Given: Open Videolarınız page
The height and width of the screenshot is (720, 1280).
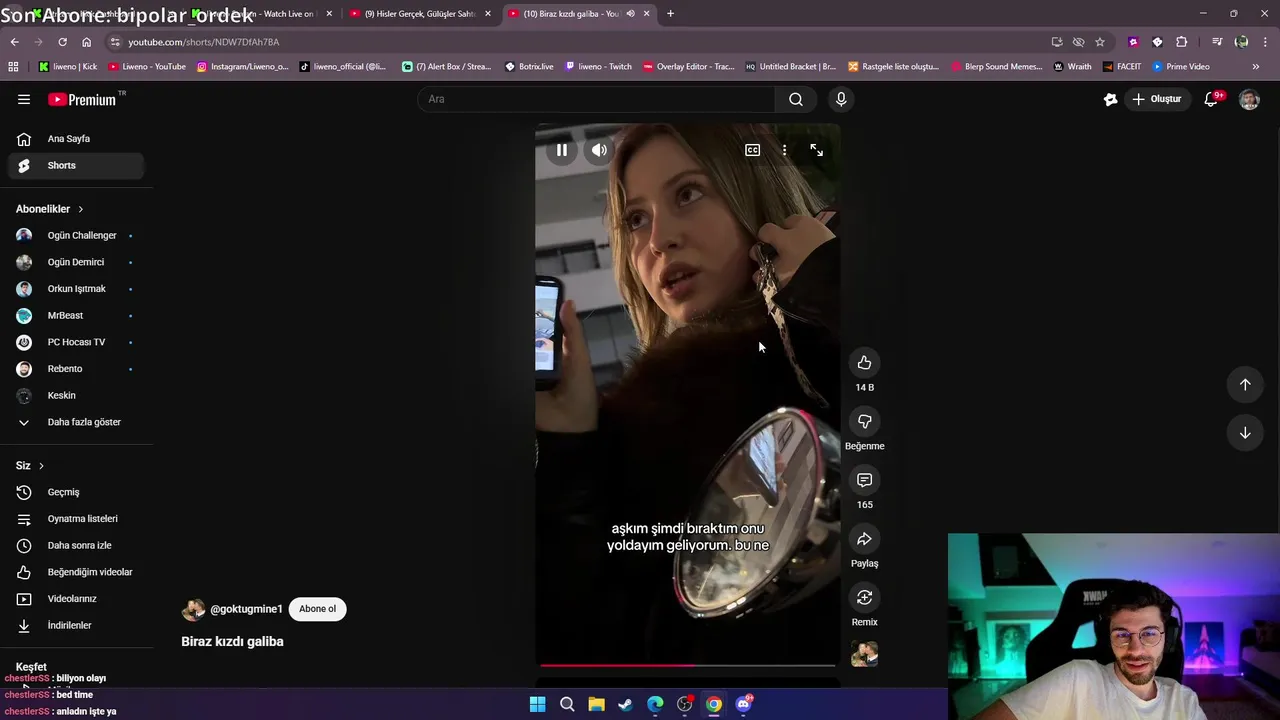Looking at the screenshot, I should (76, 599).
